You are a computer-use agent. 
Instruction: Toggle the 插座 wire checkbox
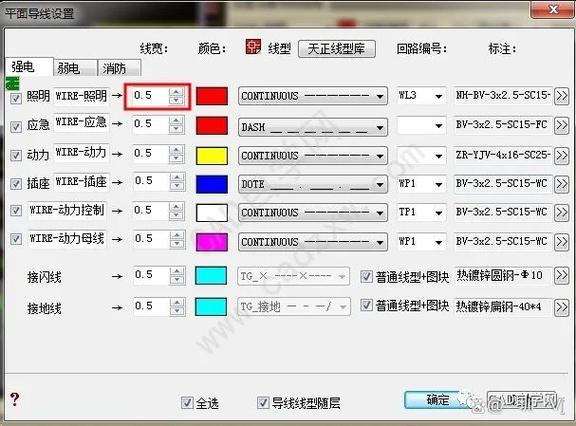click(x=15, y=183)
